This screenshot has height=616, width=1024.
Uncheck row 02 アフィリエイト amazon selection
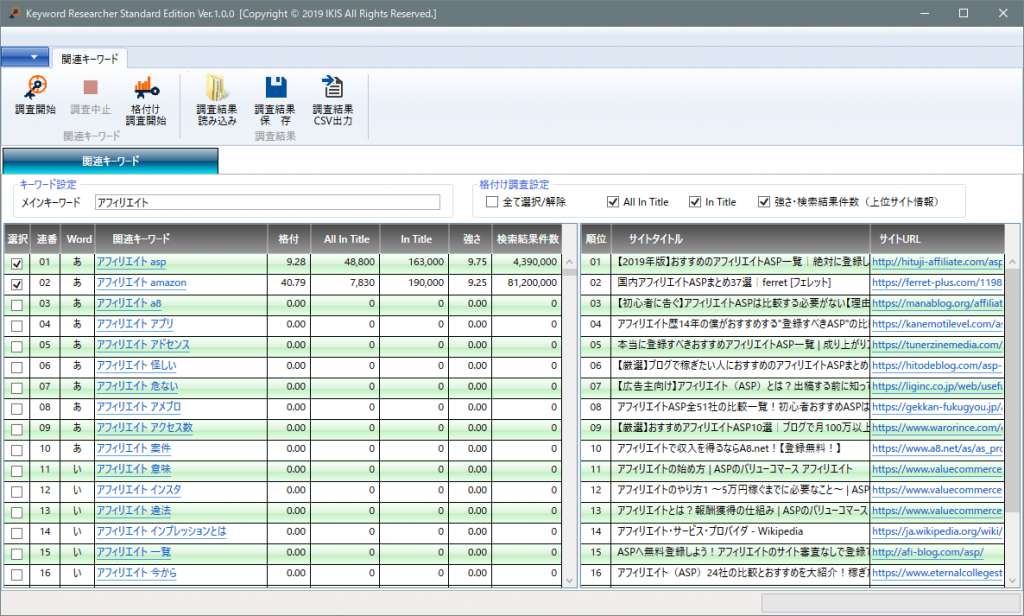17,284
